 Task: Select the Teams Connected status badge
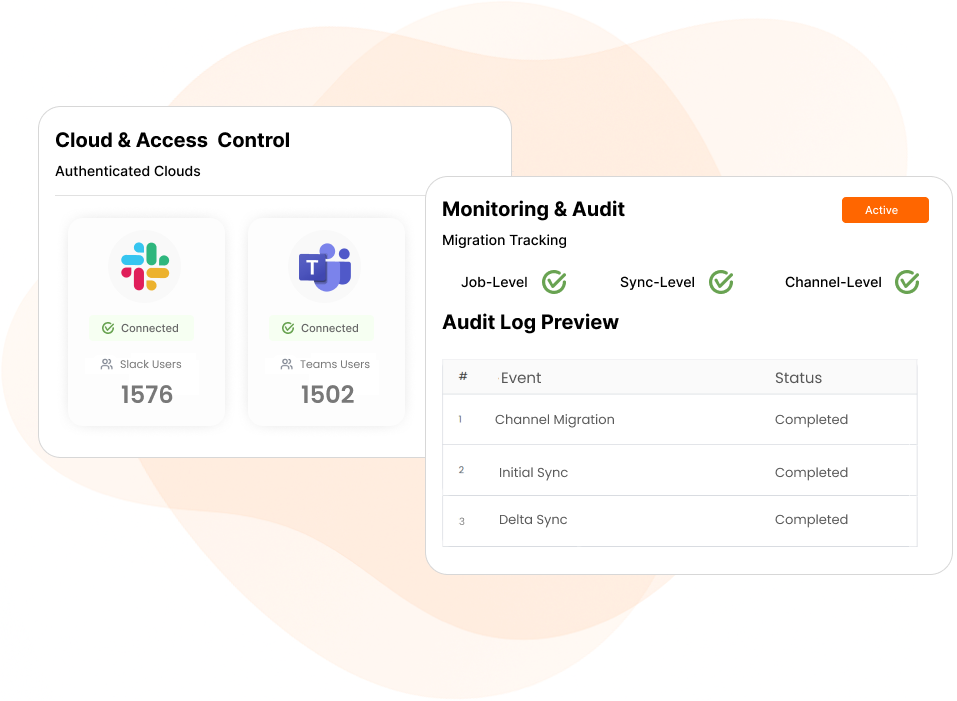coord(321,328)
